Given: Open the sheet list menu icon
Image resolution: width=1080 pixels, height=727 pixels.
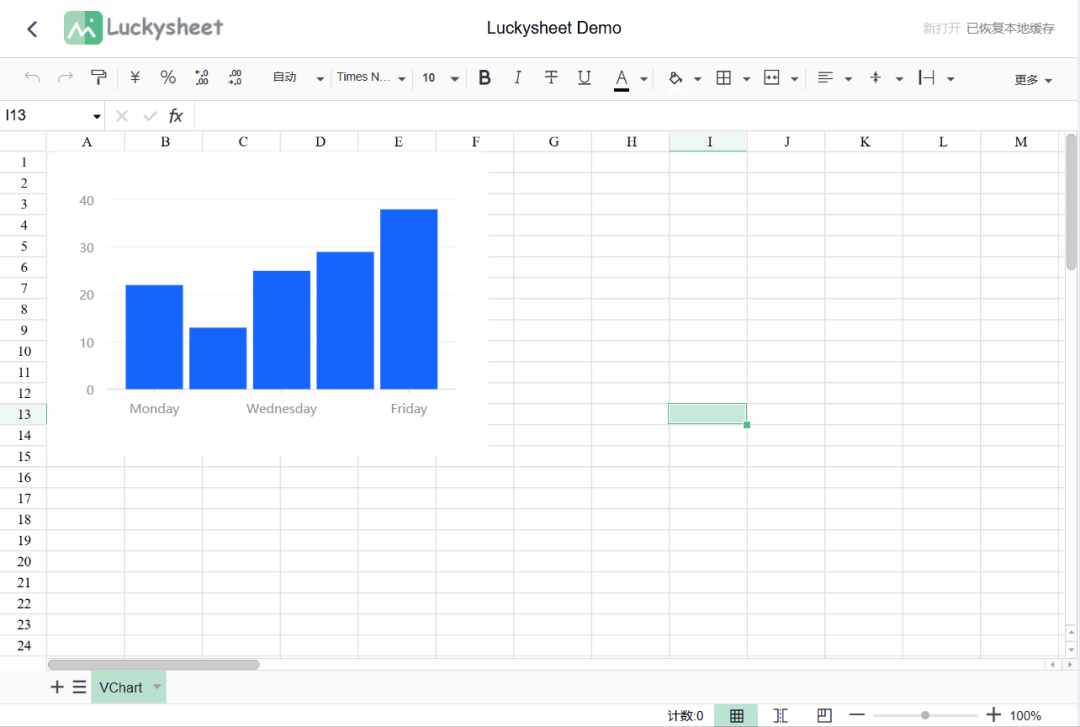Looking at the screenshot, I should [79, 687].
